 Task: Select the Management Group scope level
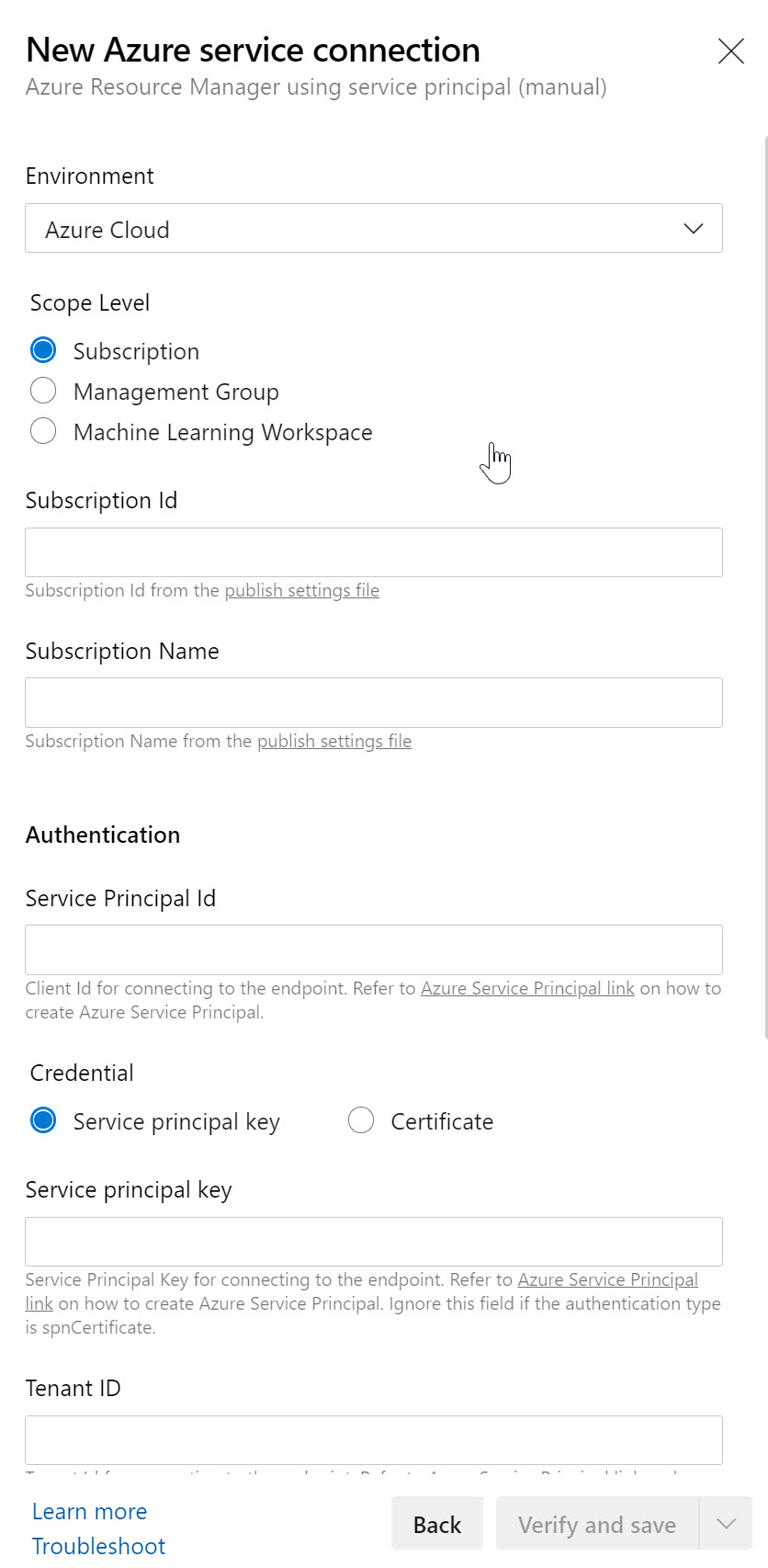click(43, 391)
